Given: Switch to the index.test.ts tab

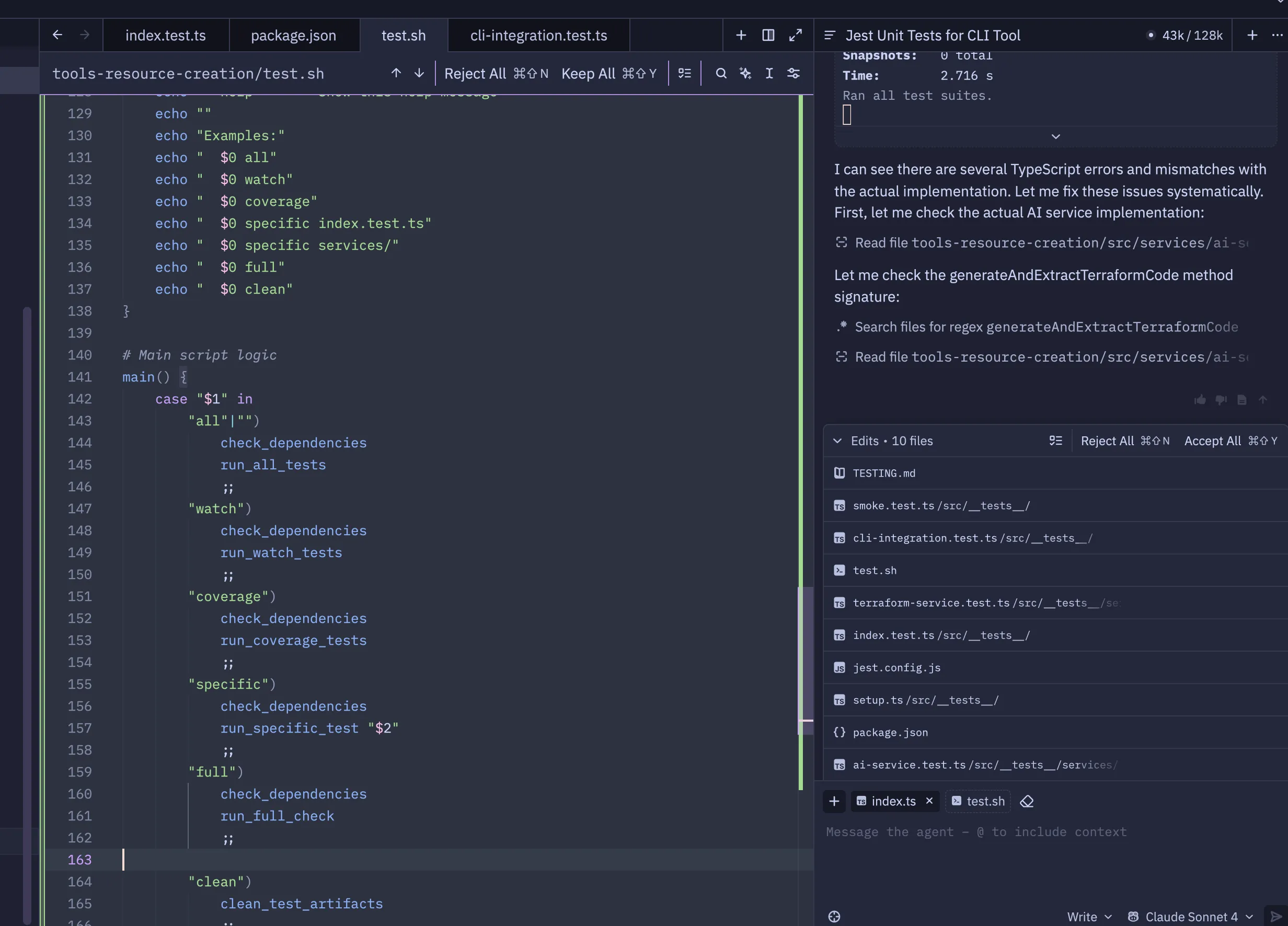Looking at the screenshot, I should click(x=165, y=35).
